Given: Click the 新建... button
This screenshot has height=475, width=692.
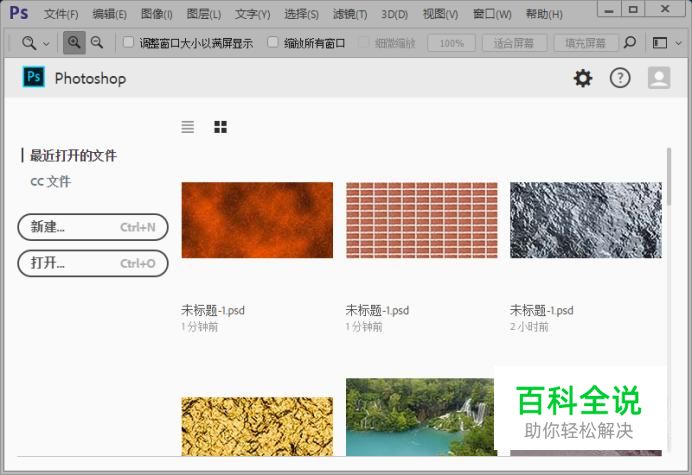Looking at the screenshot, I should (x=93, y=227).
